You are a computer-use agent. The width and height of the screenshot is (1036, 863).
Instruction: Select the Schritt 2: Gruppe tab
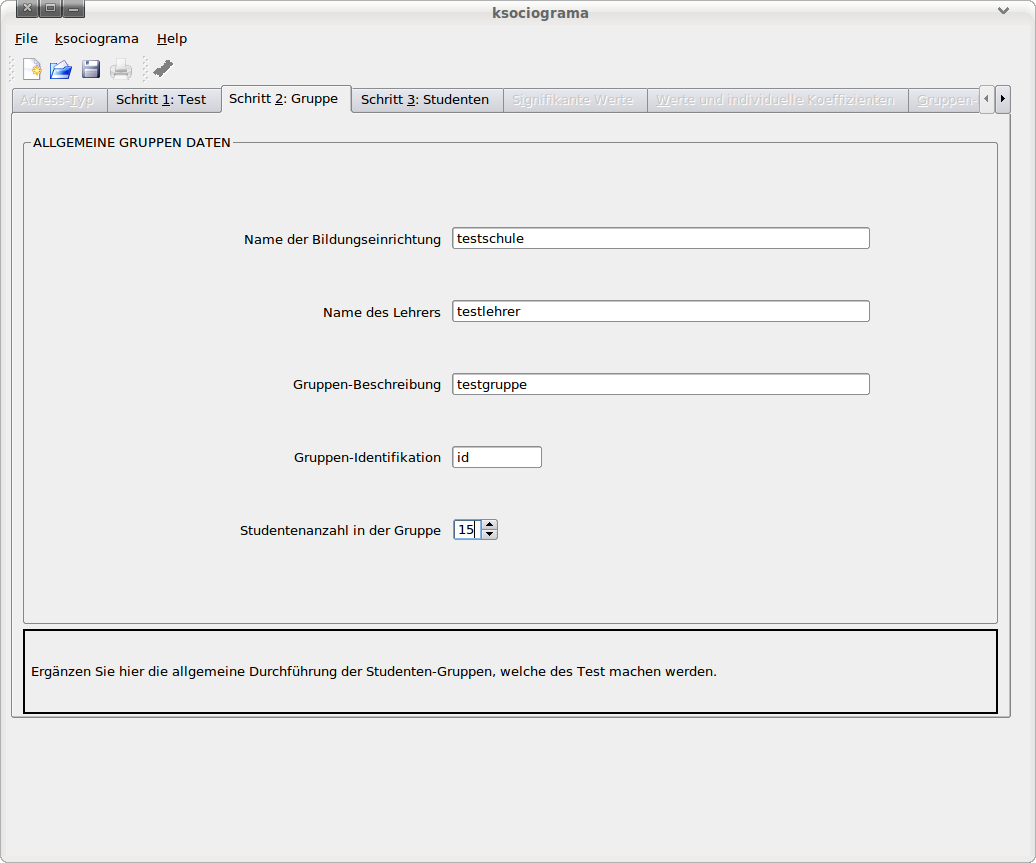coord(284,99)
